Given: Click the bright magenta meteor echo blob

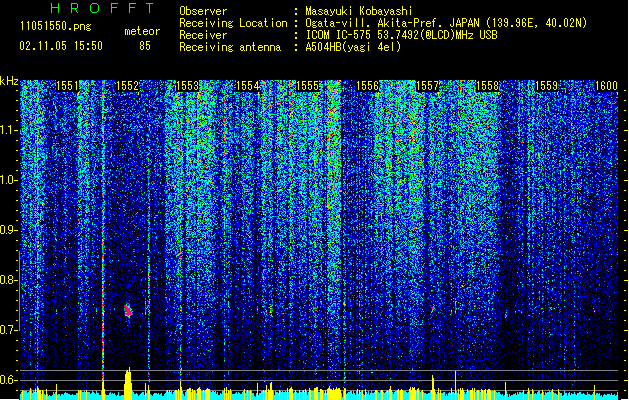Looking at the screenshot, I should (128, 311).
